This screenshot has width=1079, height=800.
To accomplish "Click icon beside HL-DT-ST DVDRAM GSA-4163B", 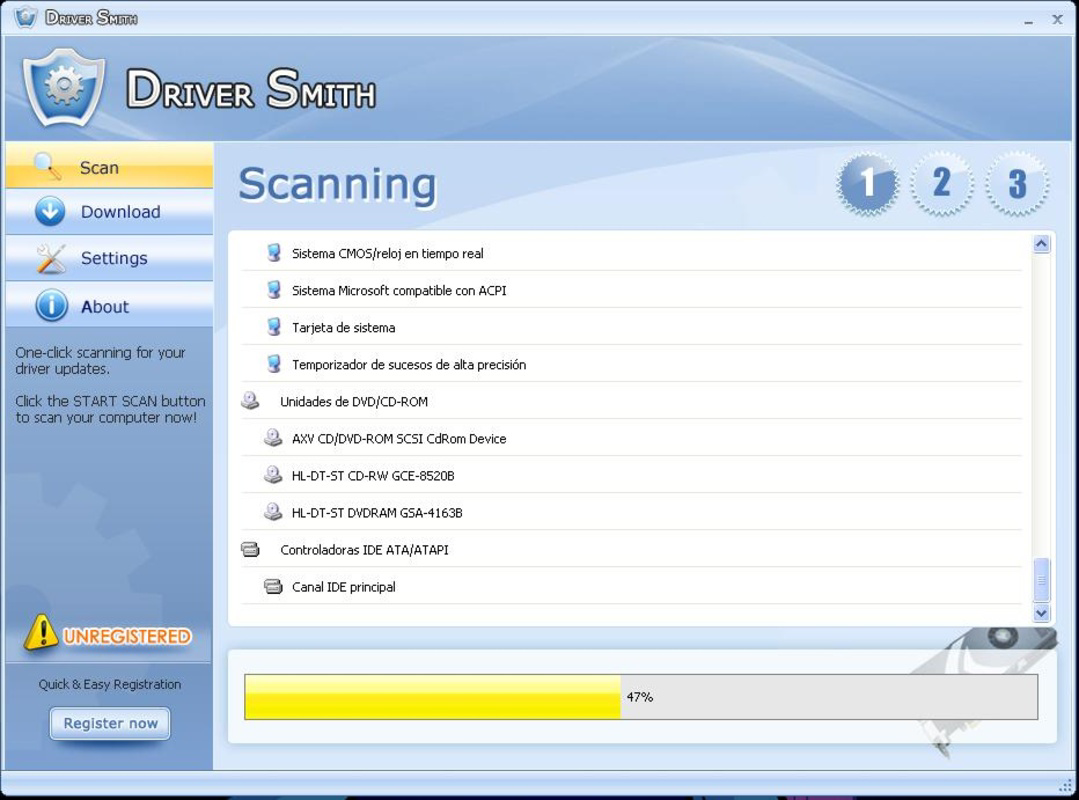I will (x=273, y=512).
